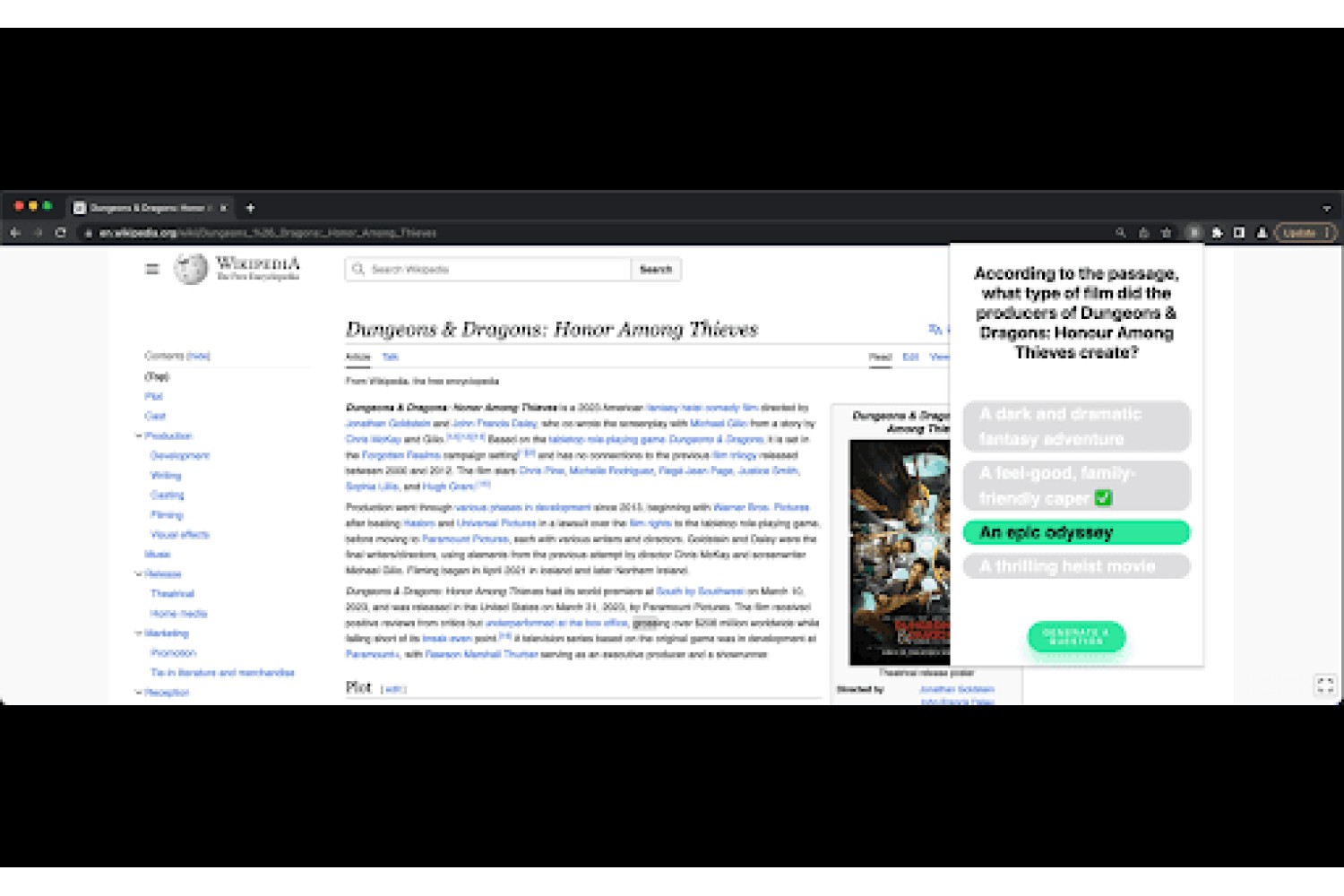This screenshot has height=896, width=1344.
Task: Open Visual effects in contents sidebar
Action: (180, 534)
